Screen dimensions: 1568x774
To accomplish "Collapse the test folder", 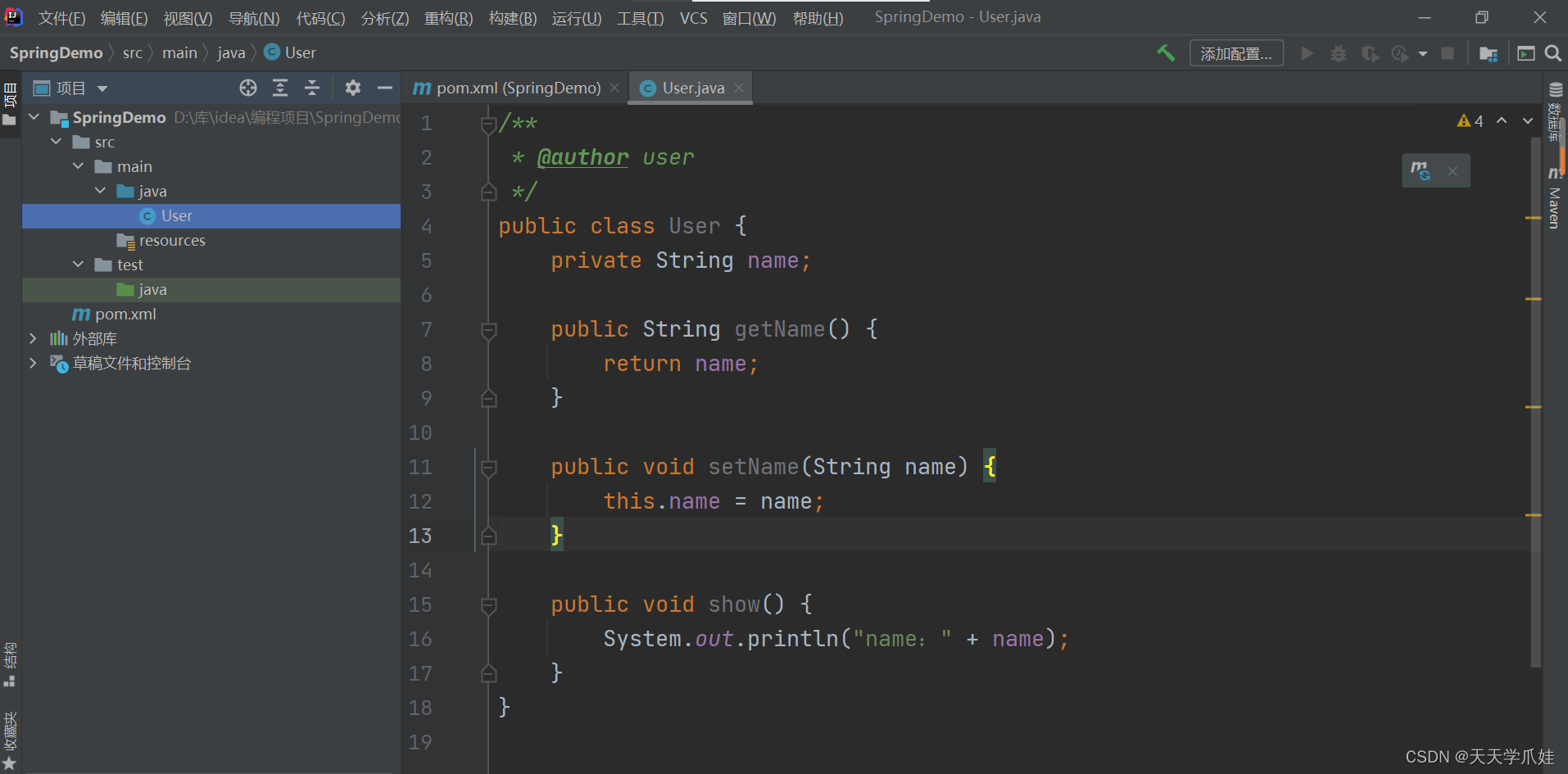I will 79,265.
